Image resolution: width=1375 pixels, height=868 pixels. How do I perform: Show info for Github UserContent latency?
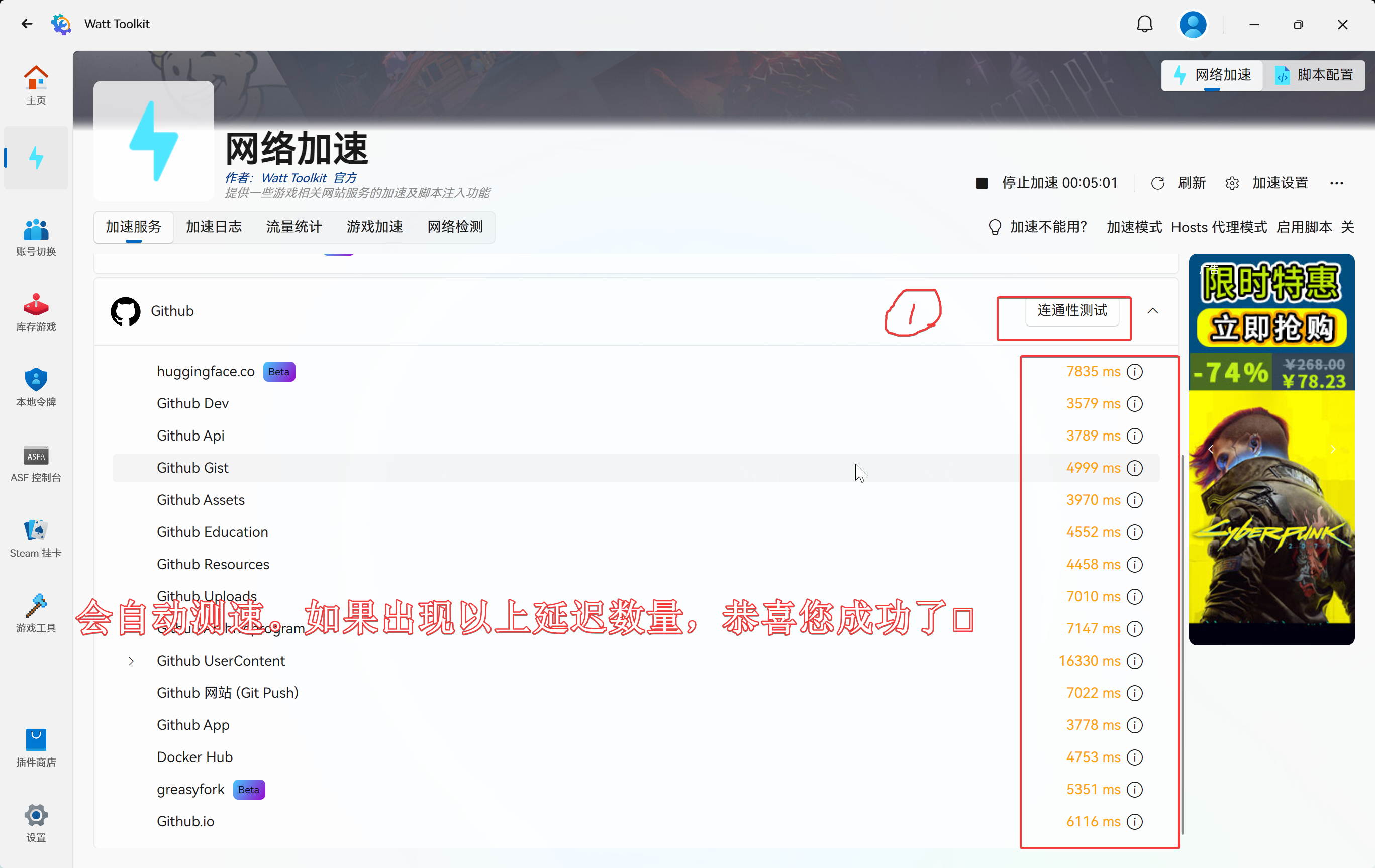point(1135,661)
